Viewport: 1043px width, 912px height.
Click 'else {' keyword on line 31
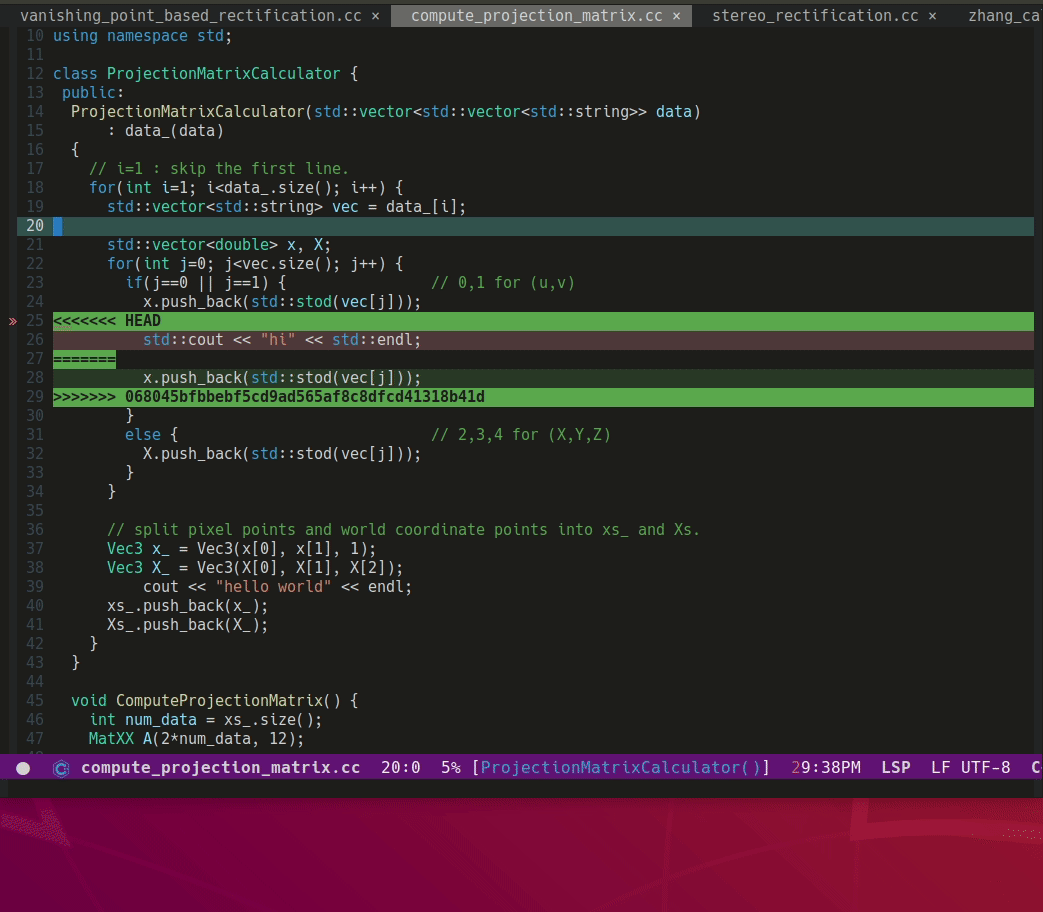point(152,434)
